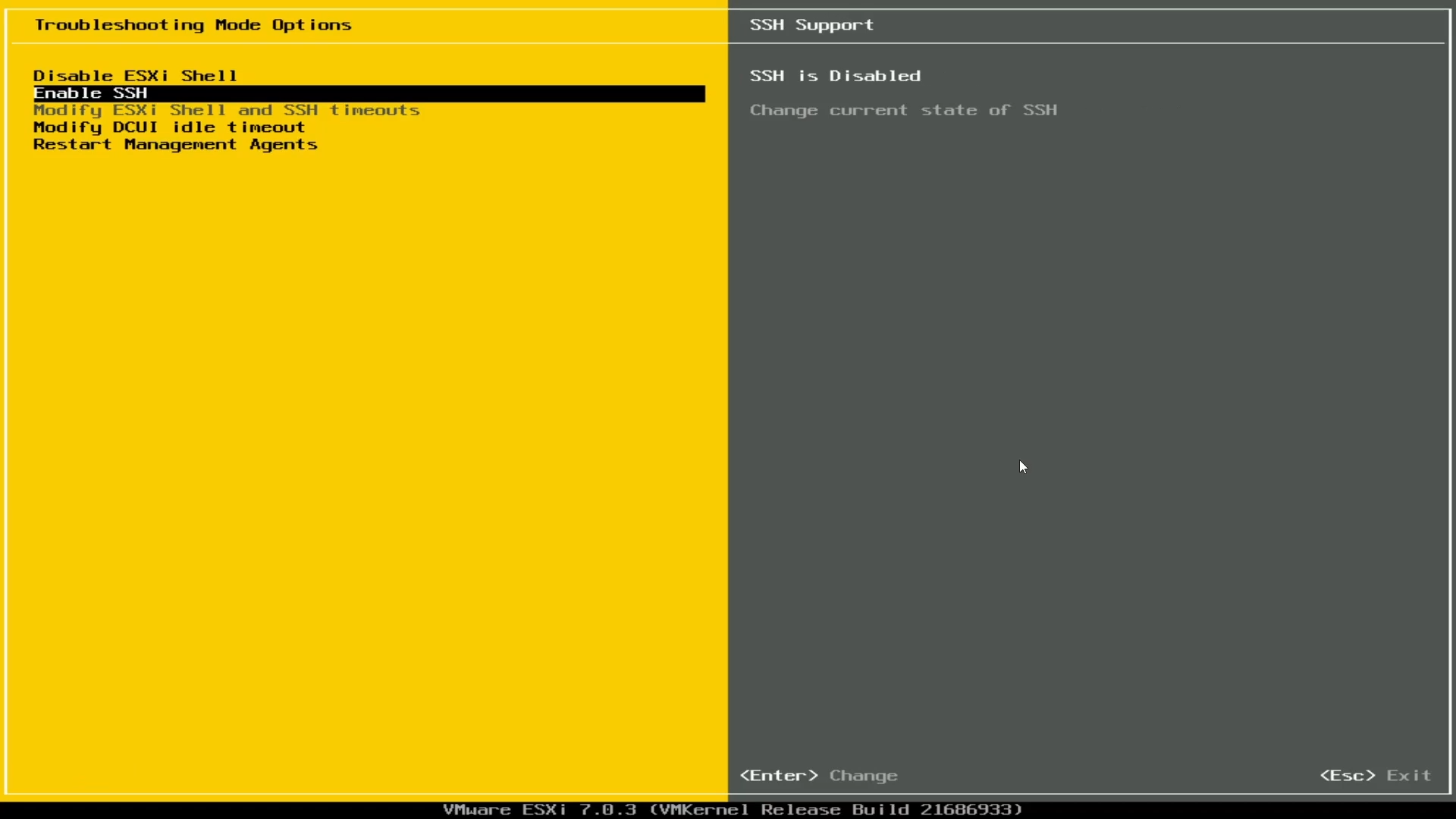Select "Restart Management Agents" option
This screenshot has height=819, width=1456.
click(174, 144)
